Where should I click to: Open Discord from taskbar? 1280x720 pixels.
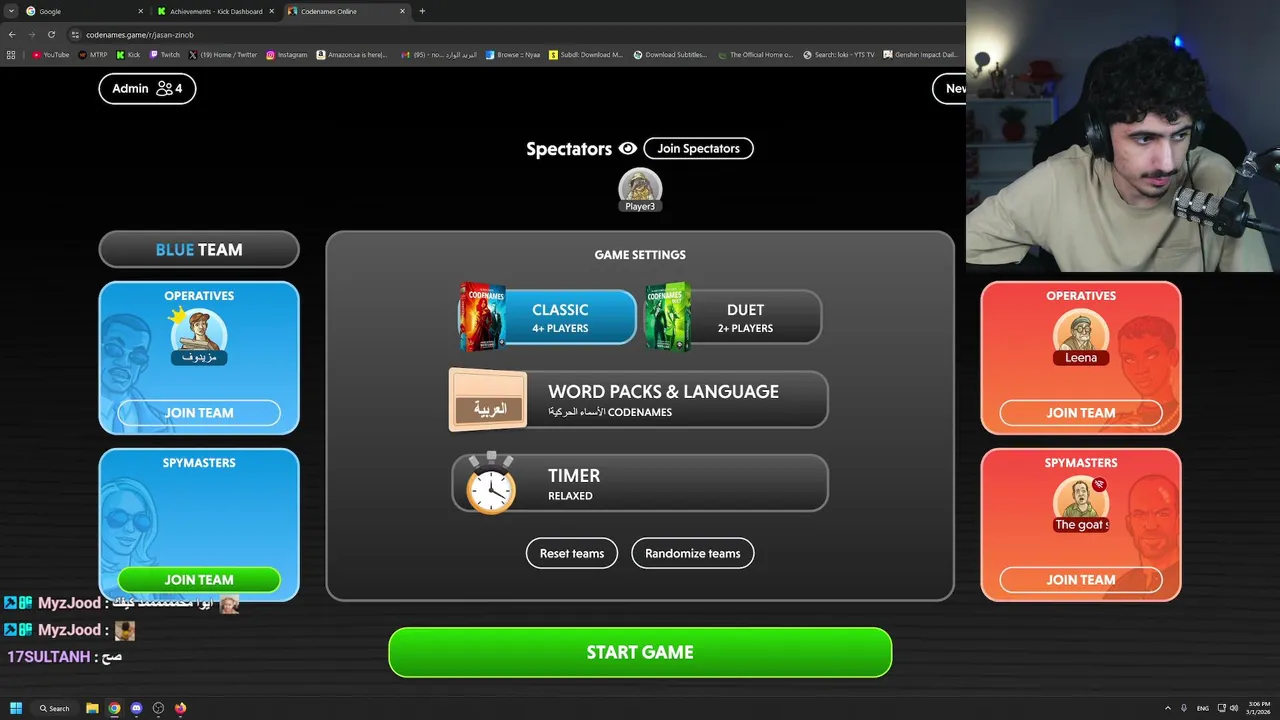coord(136,708)
